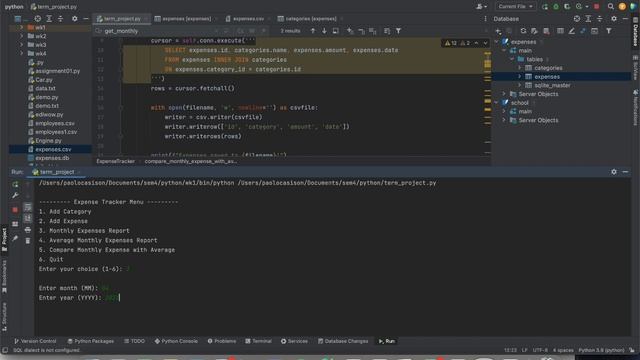Open Database panel settings gear
640x360 pixels.
pos(614,19)
